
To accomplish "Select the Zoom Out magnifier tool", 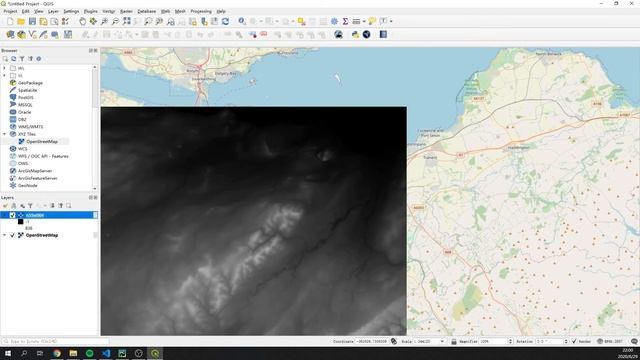I will coord(116,21).
